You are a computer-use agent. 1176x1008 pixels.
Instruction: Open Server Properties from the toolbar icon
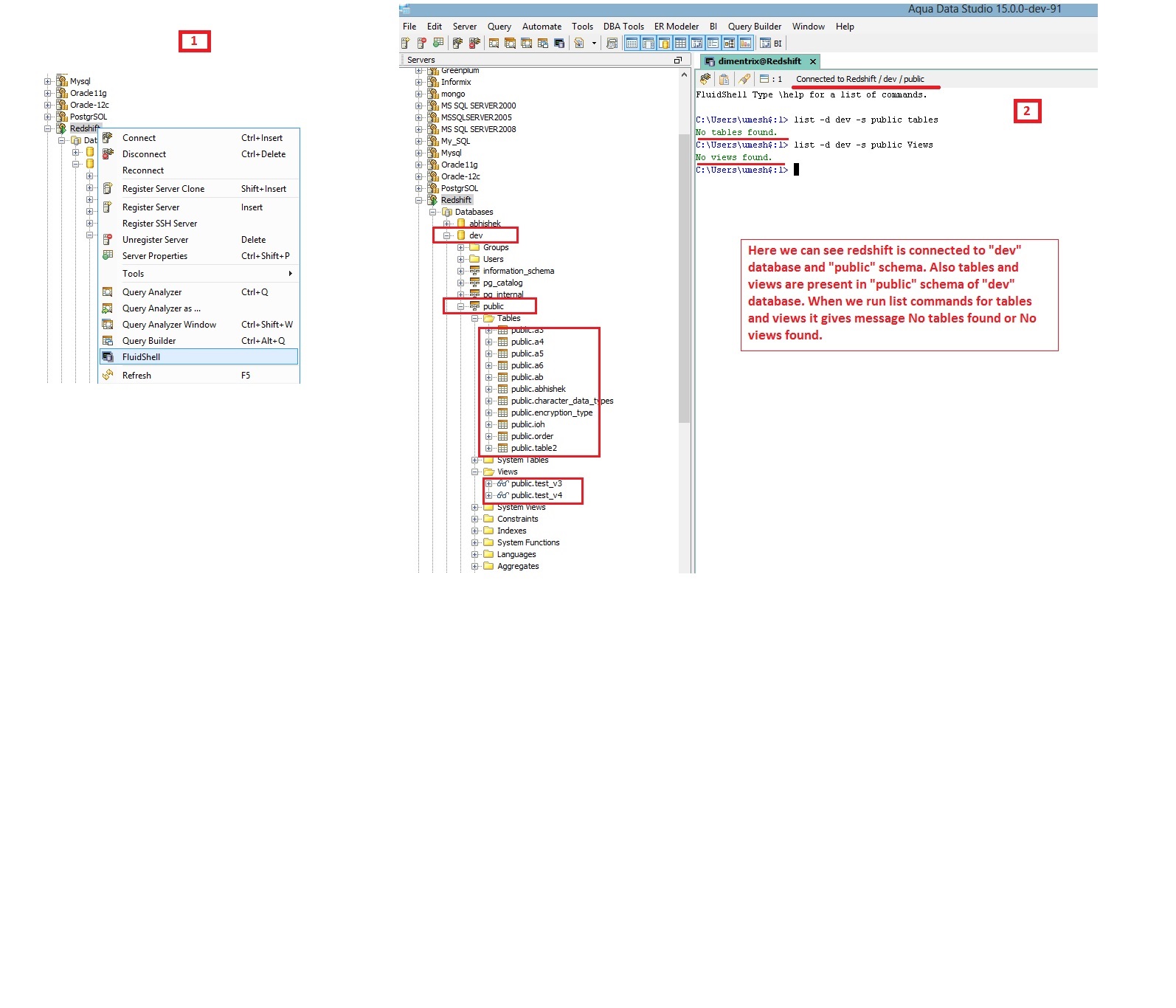pyautogui.click(x=438, y=44)
